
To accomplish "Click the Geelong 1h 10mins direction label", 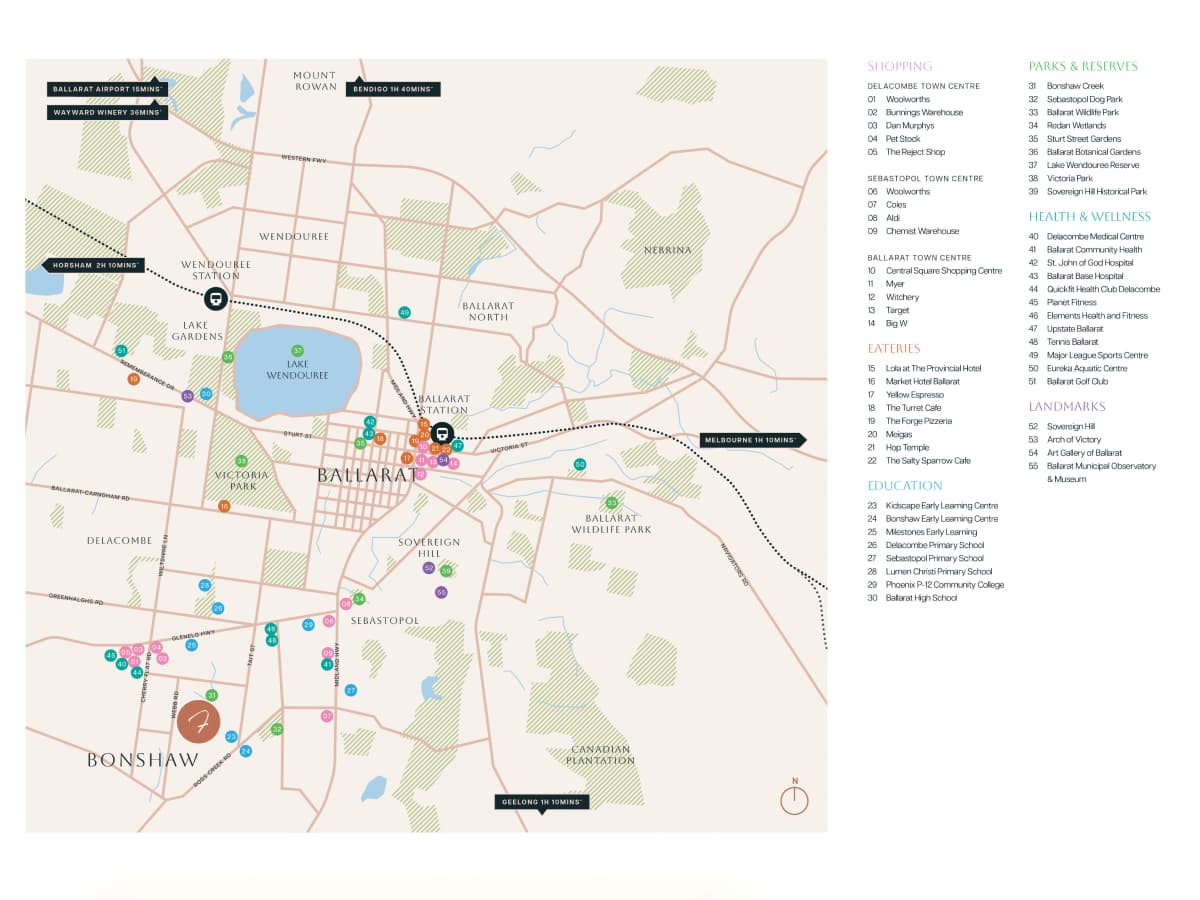I will [x=541, y=802].
